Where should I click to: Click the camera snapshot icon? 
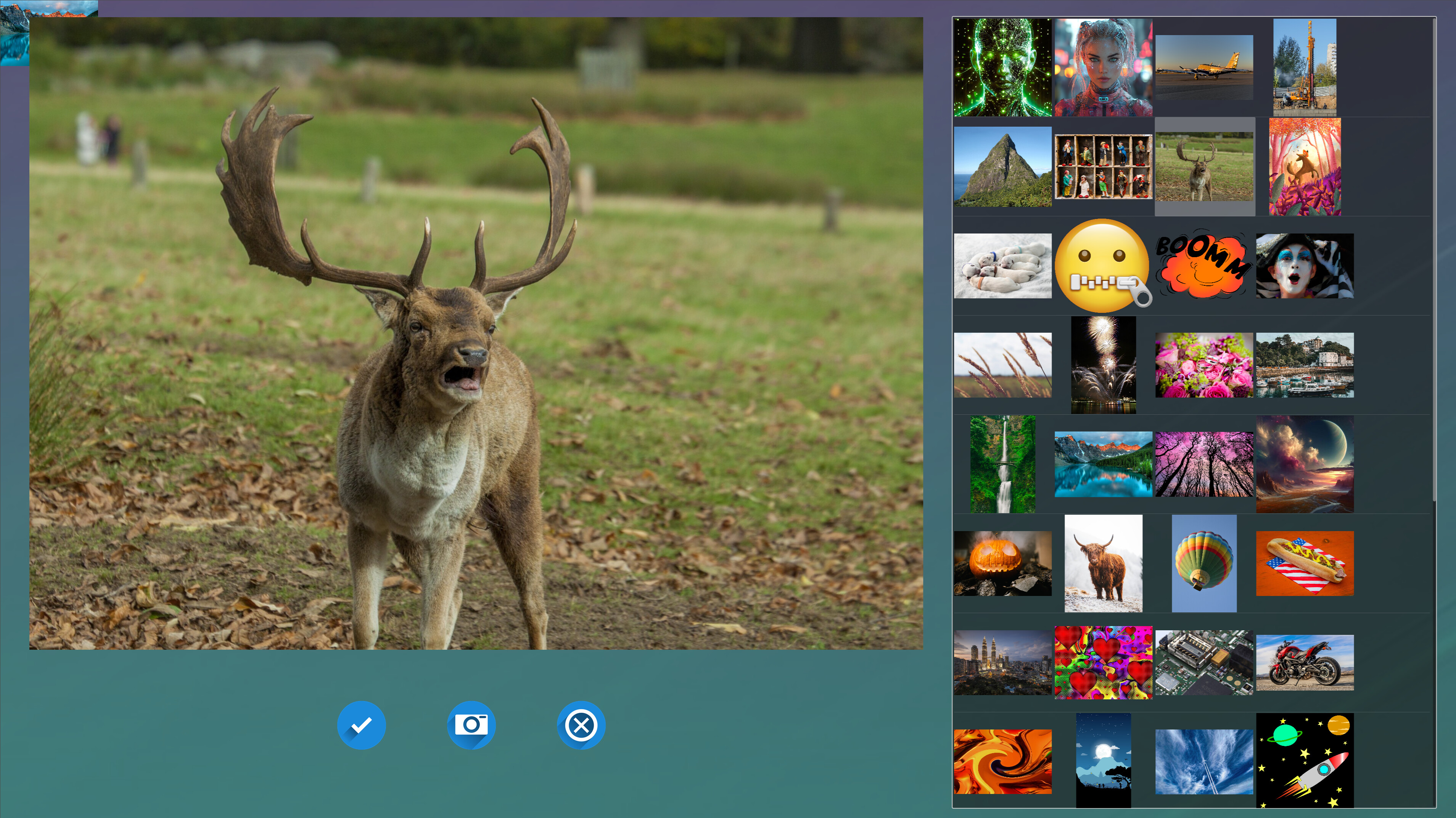coord(471,725)
